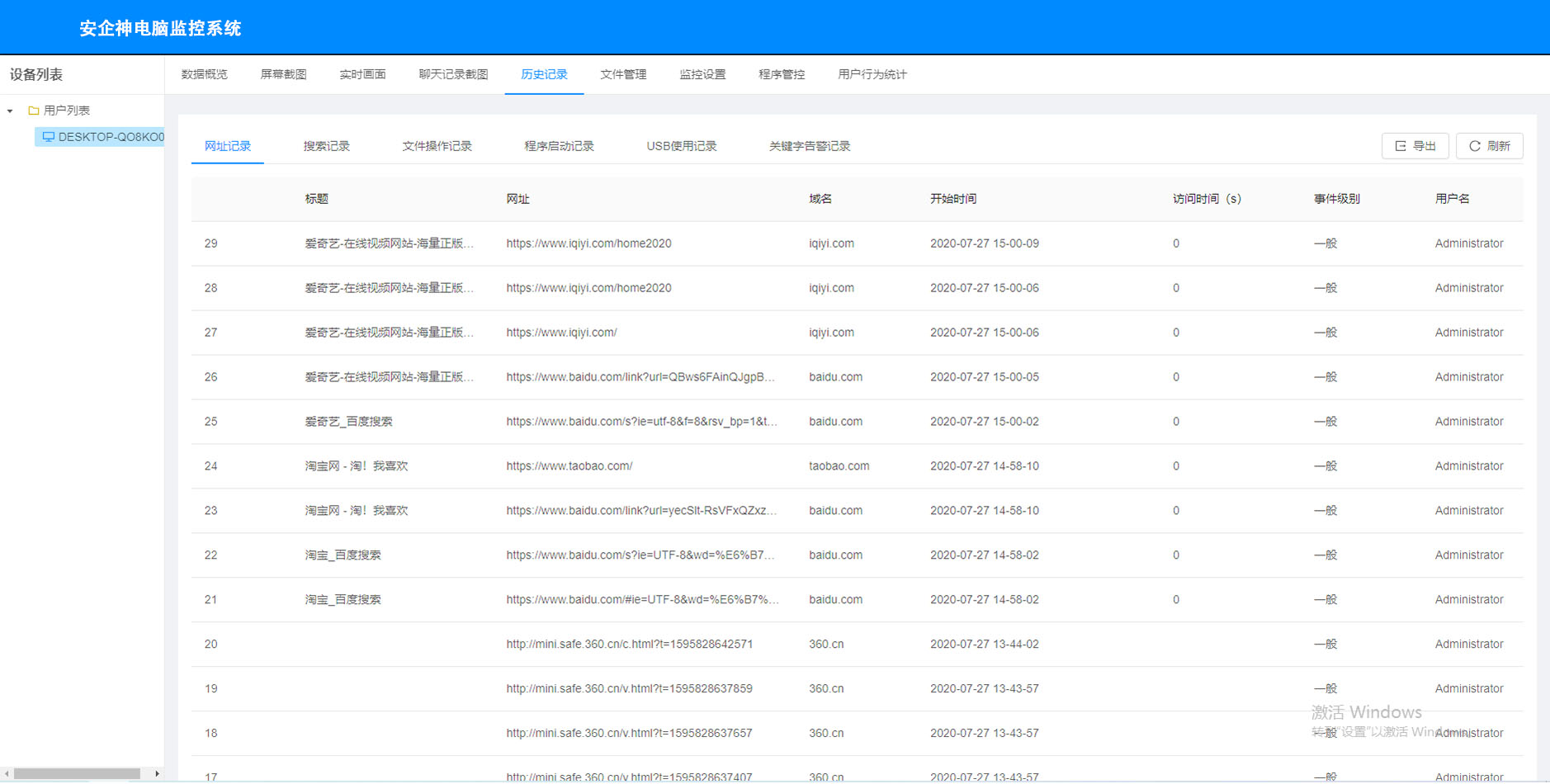The image size is (1550, 784).
Task: Select the 历史记录 tab
Action: [x=544, y=74]
